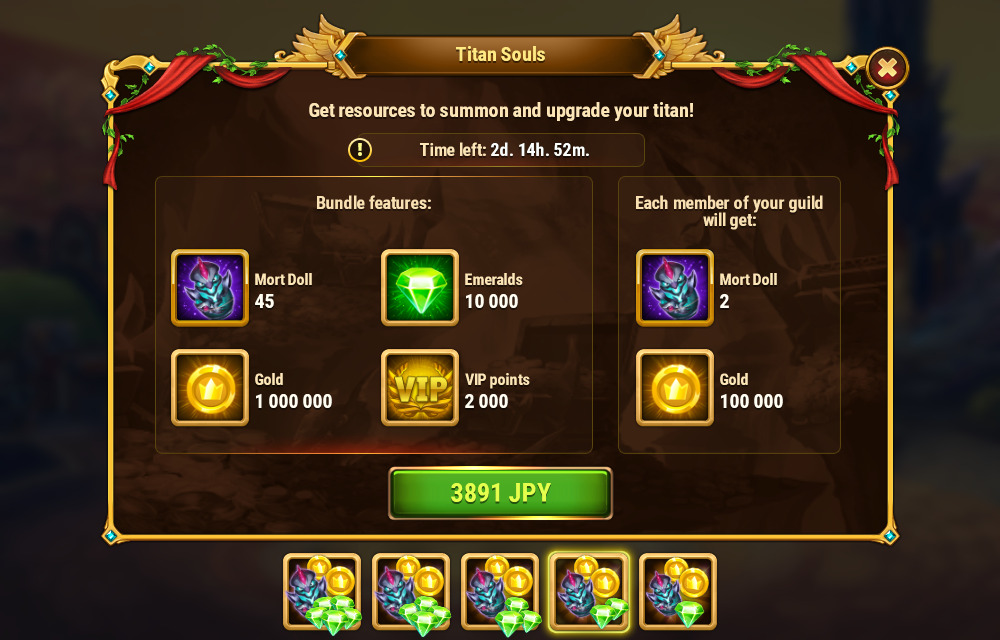Image resolution: width=1000 pixels, height=640 pixels.
Task: Buy the bundle for 3891 JPY
Action: click(x=500, y=493)
